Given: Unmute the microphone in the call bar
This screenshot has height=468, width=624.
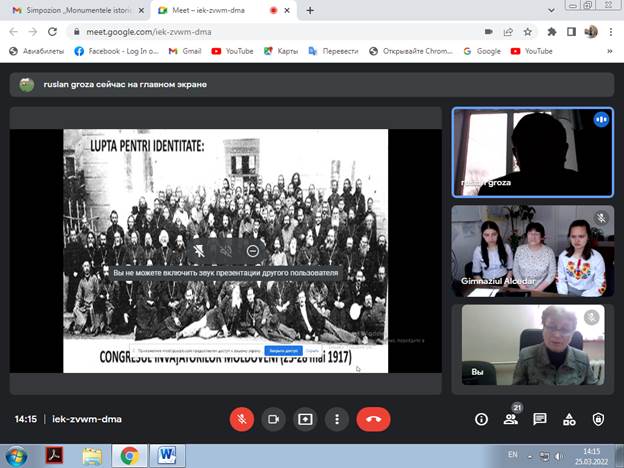Looking at the screenshot, I should 242,419.
